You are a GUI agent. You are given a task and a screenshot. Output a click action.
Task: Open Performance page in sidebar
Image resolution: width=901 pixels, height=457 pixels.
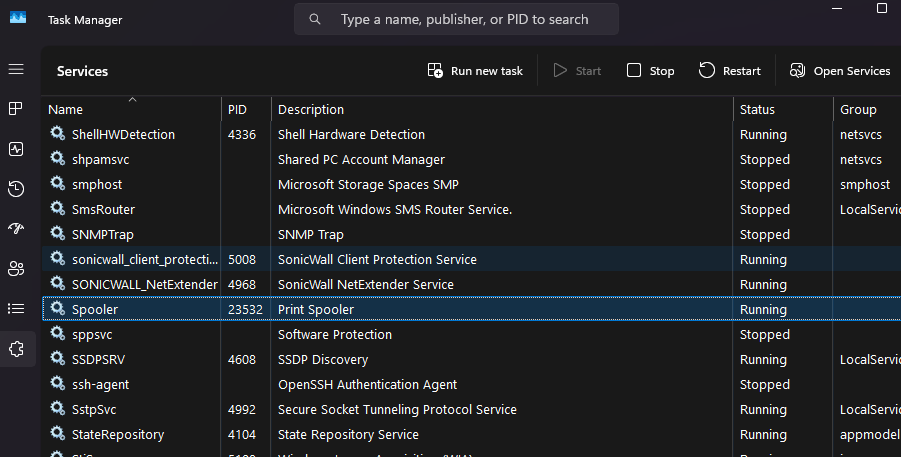pyautogui.click(x=16, y=149)
